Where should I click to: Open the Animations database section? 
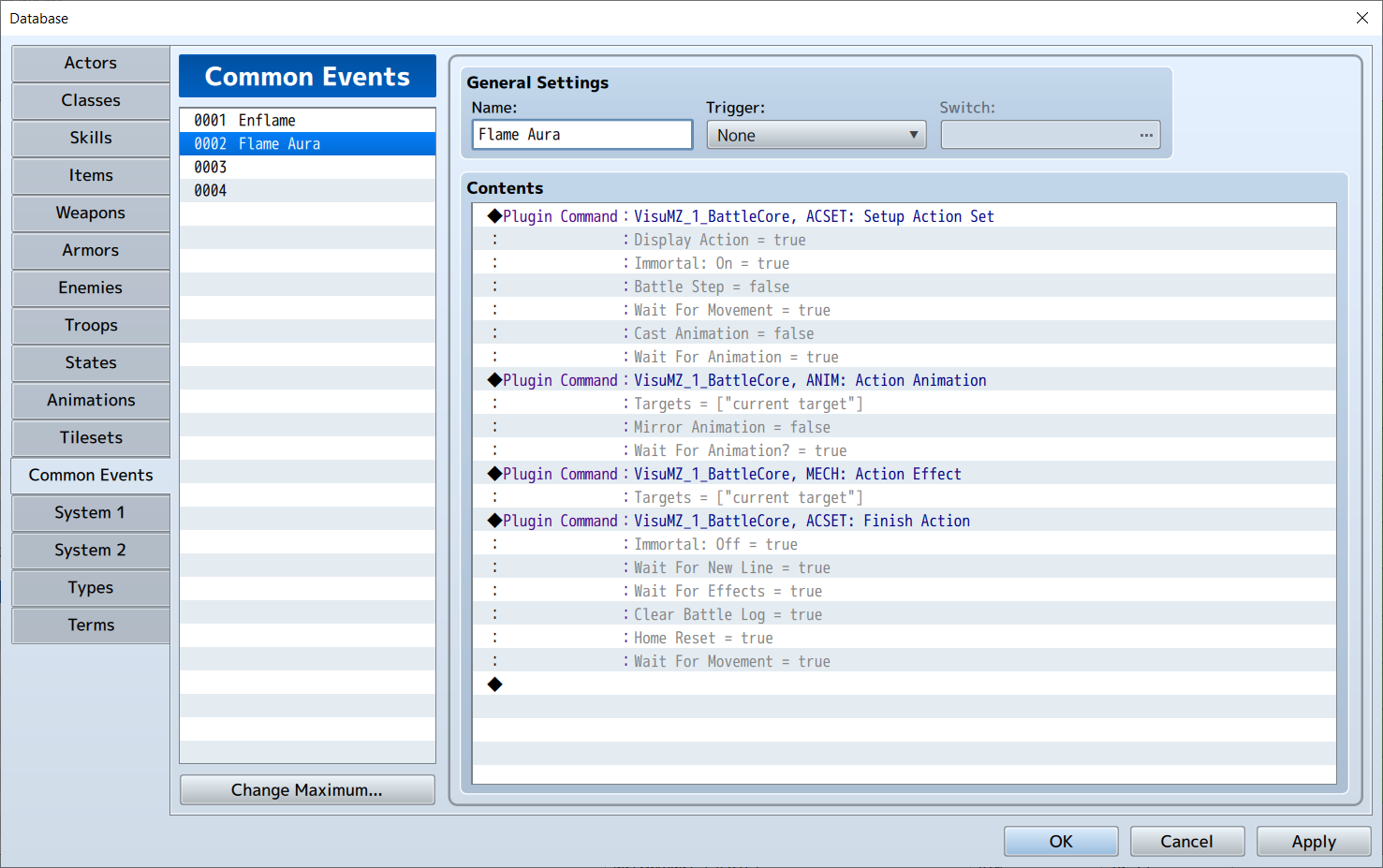[x=90, y=400]
